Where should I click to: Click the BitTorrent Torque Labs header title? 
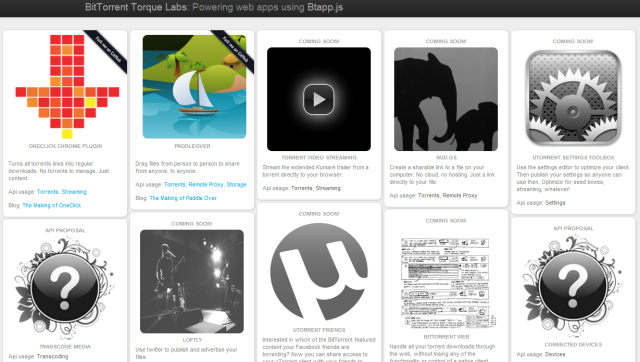(137, 7)
